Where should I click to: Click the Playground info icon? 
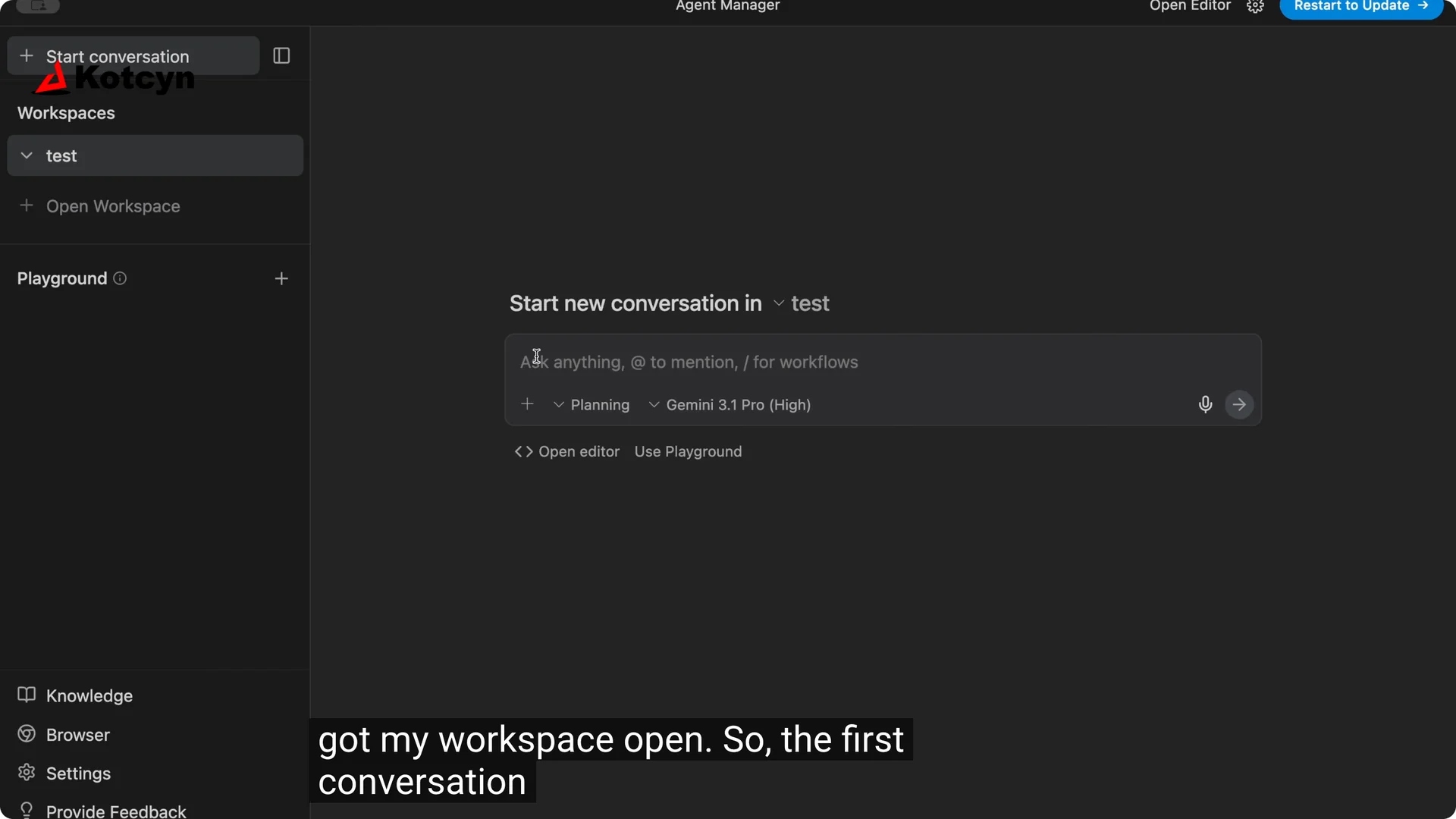point(120,278)
